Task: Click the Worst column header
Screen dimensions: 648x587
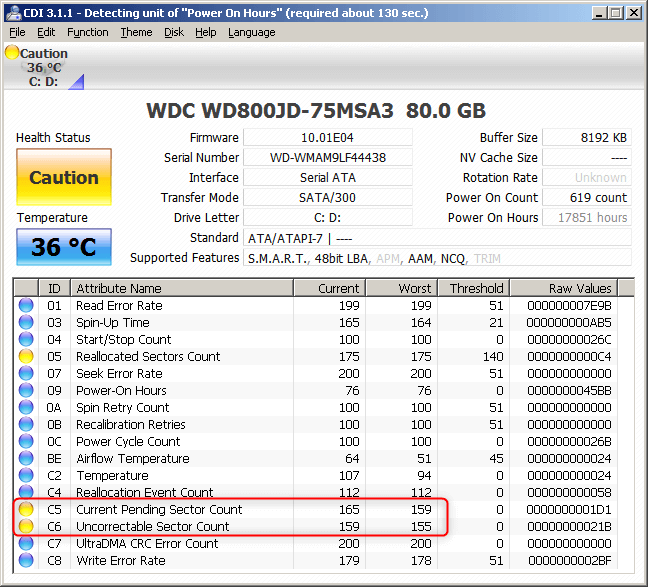Action: (402, 288)
